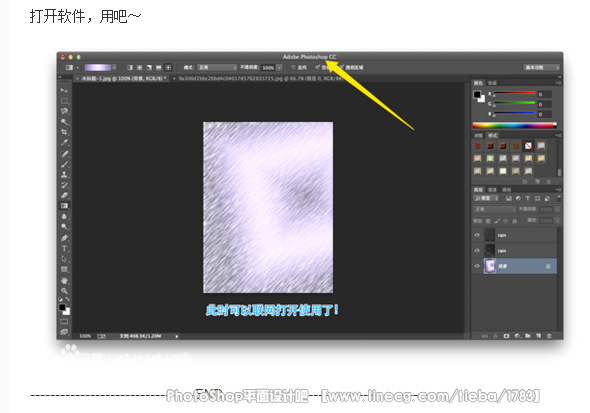Hide the background layer
The image size is (590, 413).
[477, 266]
